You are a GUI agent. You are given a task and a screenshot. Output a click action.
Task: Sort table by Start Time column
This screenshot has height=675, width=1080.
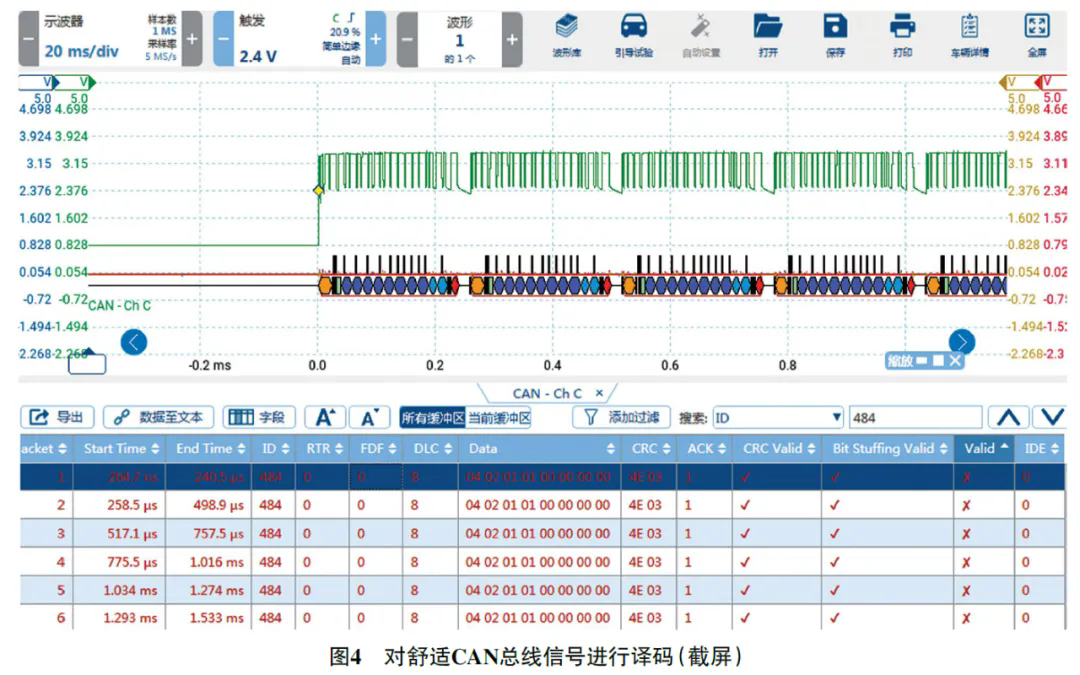tap(121, 449)
